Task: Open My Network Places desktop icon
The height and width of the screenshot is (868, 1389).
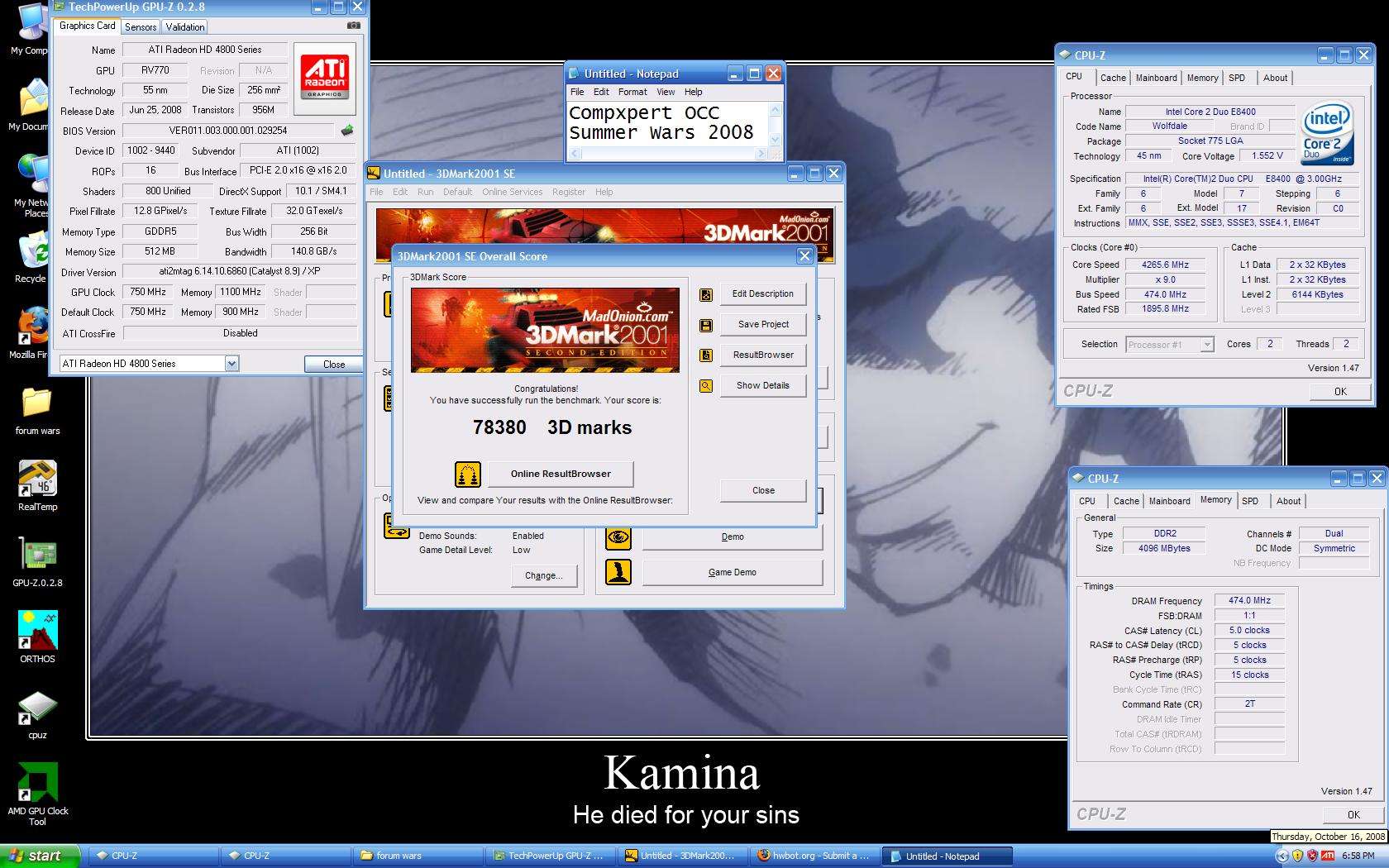Action: 30,186
